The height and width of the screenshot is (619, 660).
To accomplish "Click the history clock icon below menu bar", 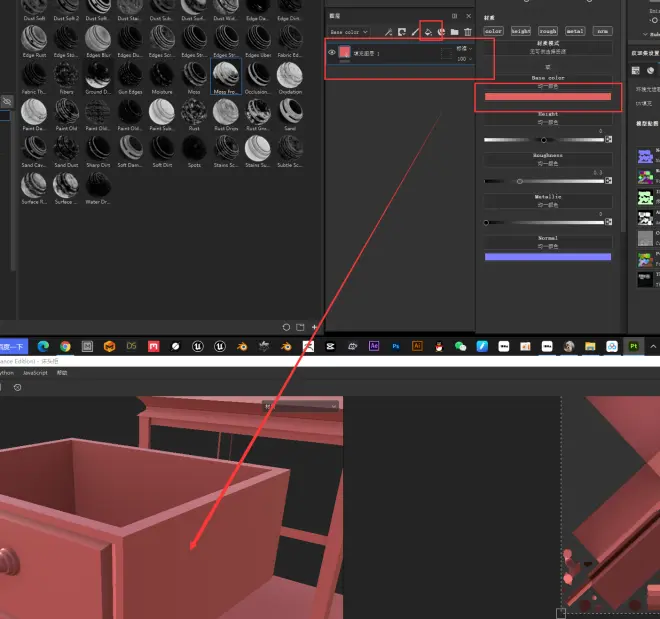I will pyautogui.click(x=17, y=388).
